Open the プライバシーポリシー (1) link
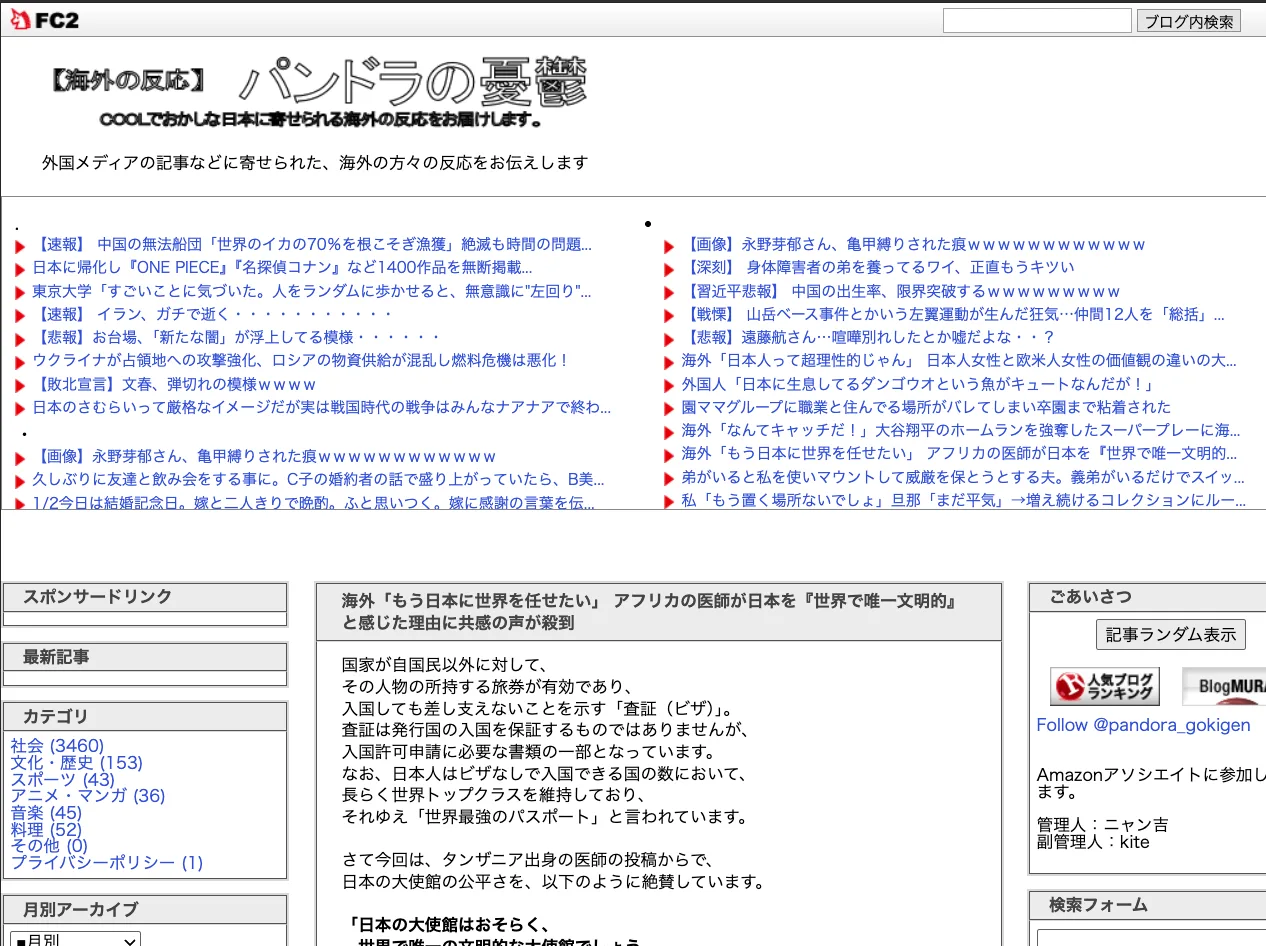This screenshot has width=1266, height=946. click(x=107, y=862)
